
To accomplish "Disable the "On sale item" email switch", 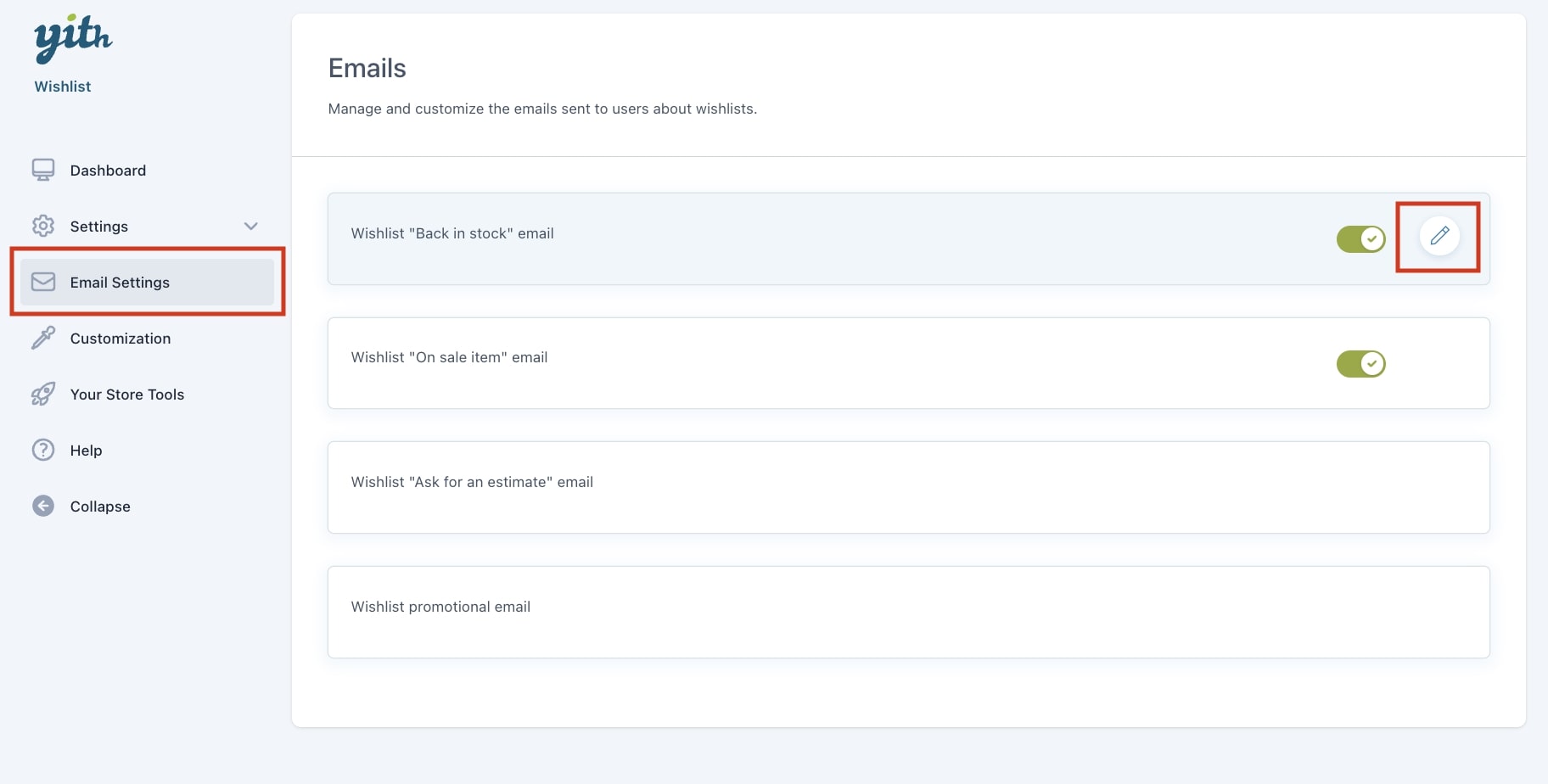I will tap(1360, 364).
